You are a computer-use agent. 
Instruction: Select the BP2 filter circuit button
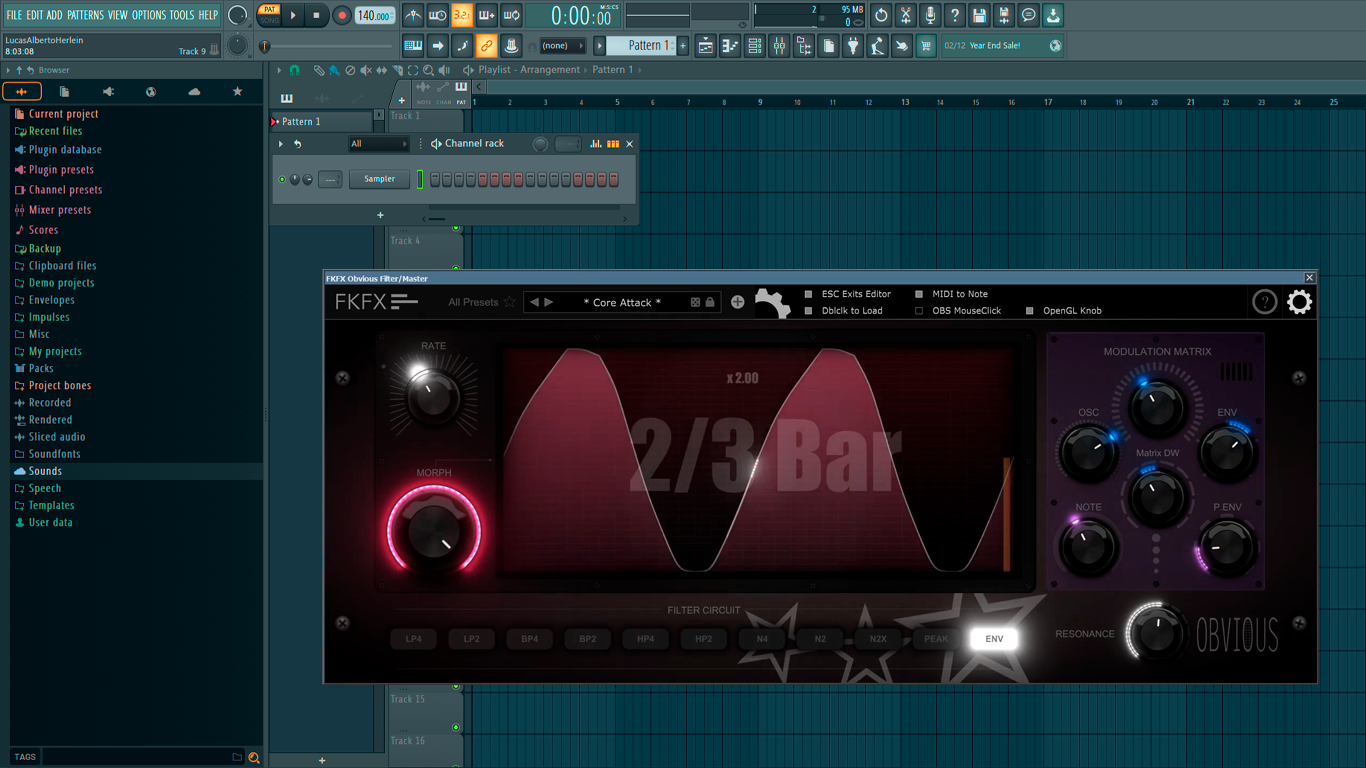click(x=587, y=639)
